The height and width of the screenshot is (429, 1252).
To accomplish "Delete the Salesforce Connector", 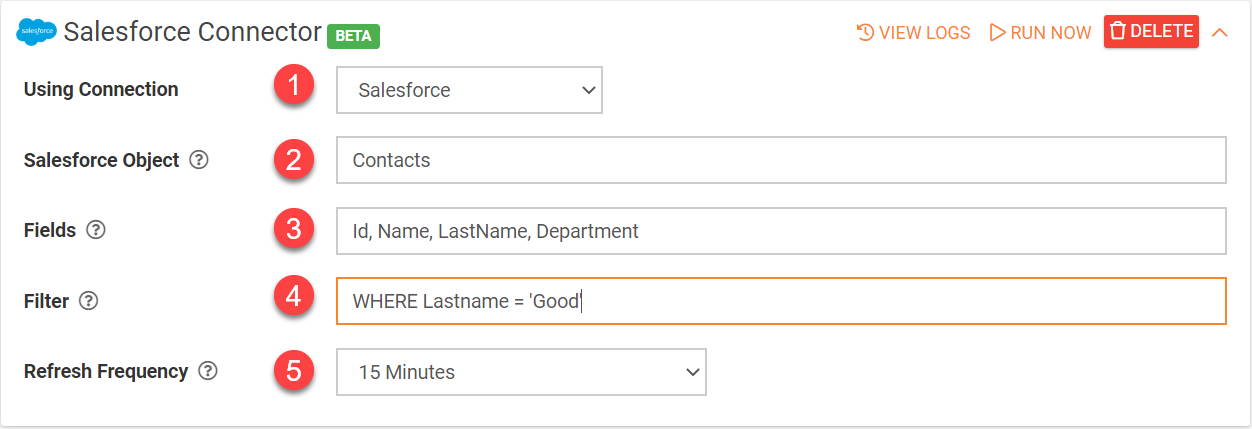I will pos(1151,31).
